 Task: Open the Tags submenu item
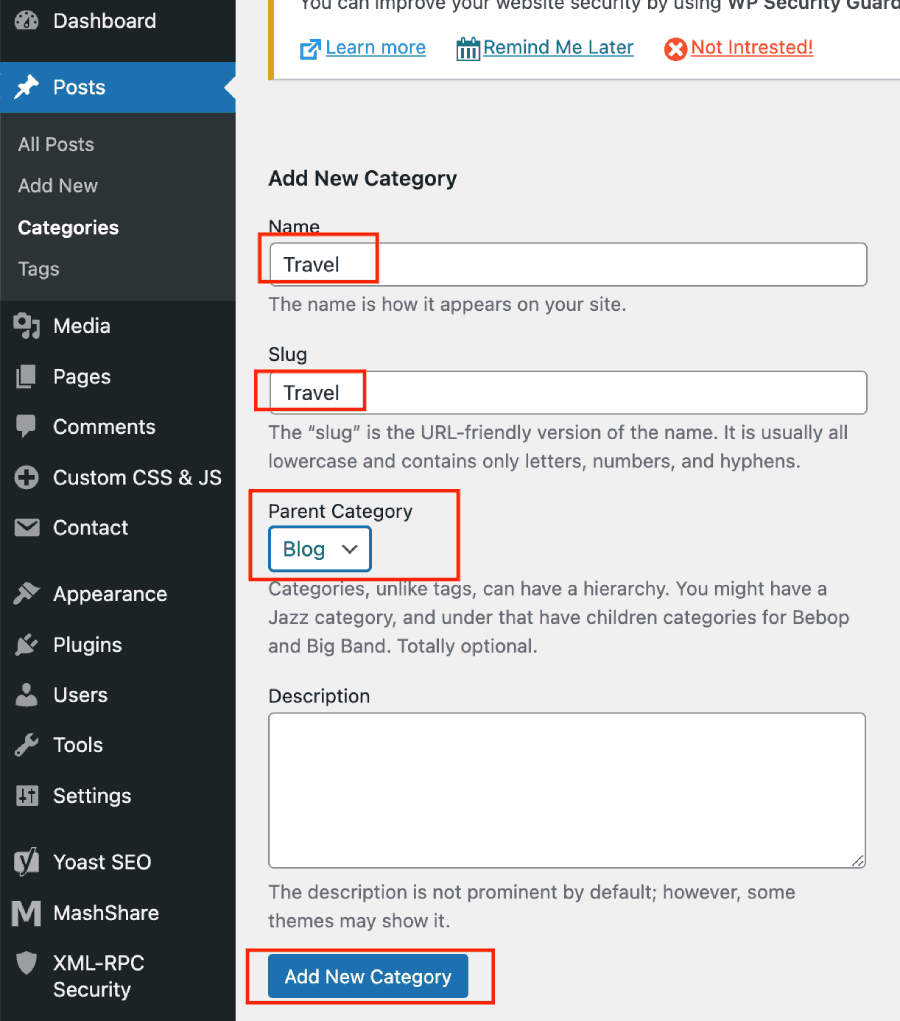(x=38, y=269)
